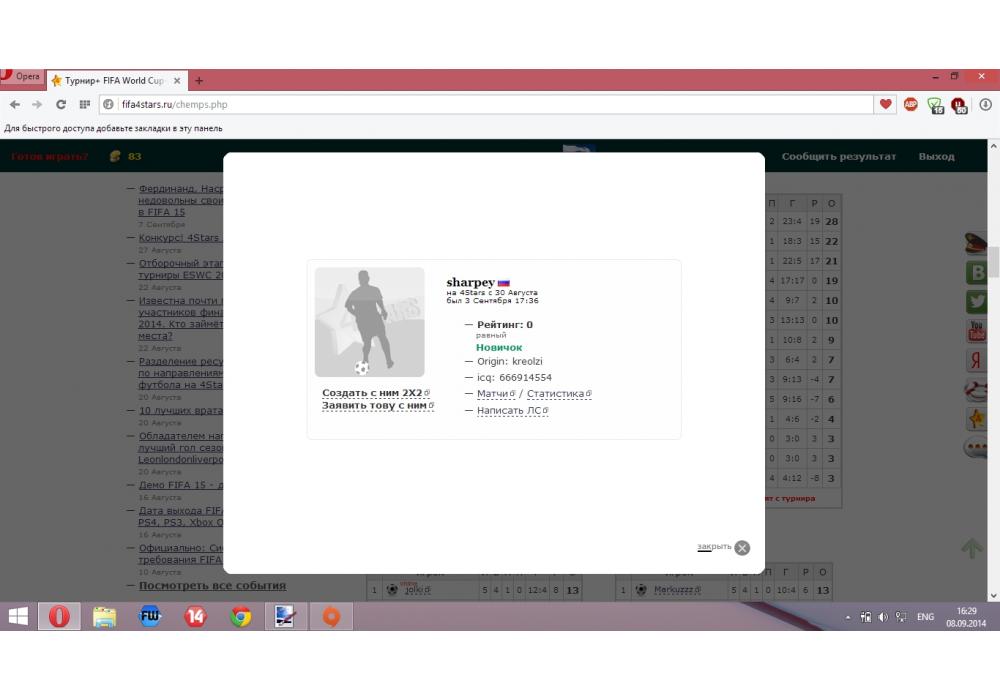Click Написать ЛС link

point(512,411)
